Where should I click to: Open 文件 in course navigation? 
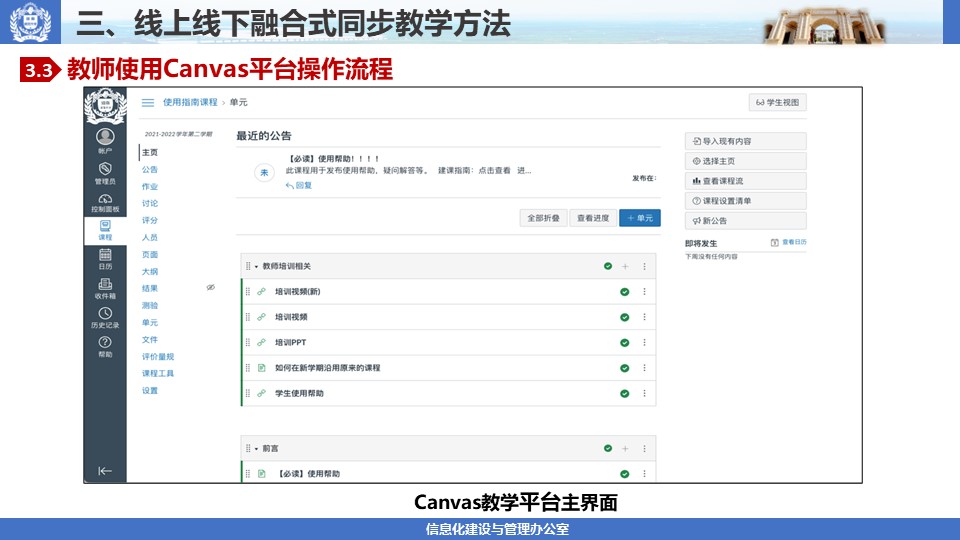(x=150, y=340)
